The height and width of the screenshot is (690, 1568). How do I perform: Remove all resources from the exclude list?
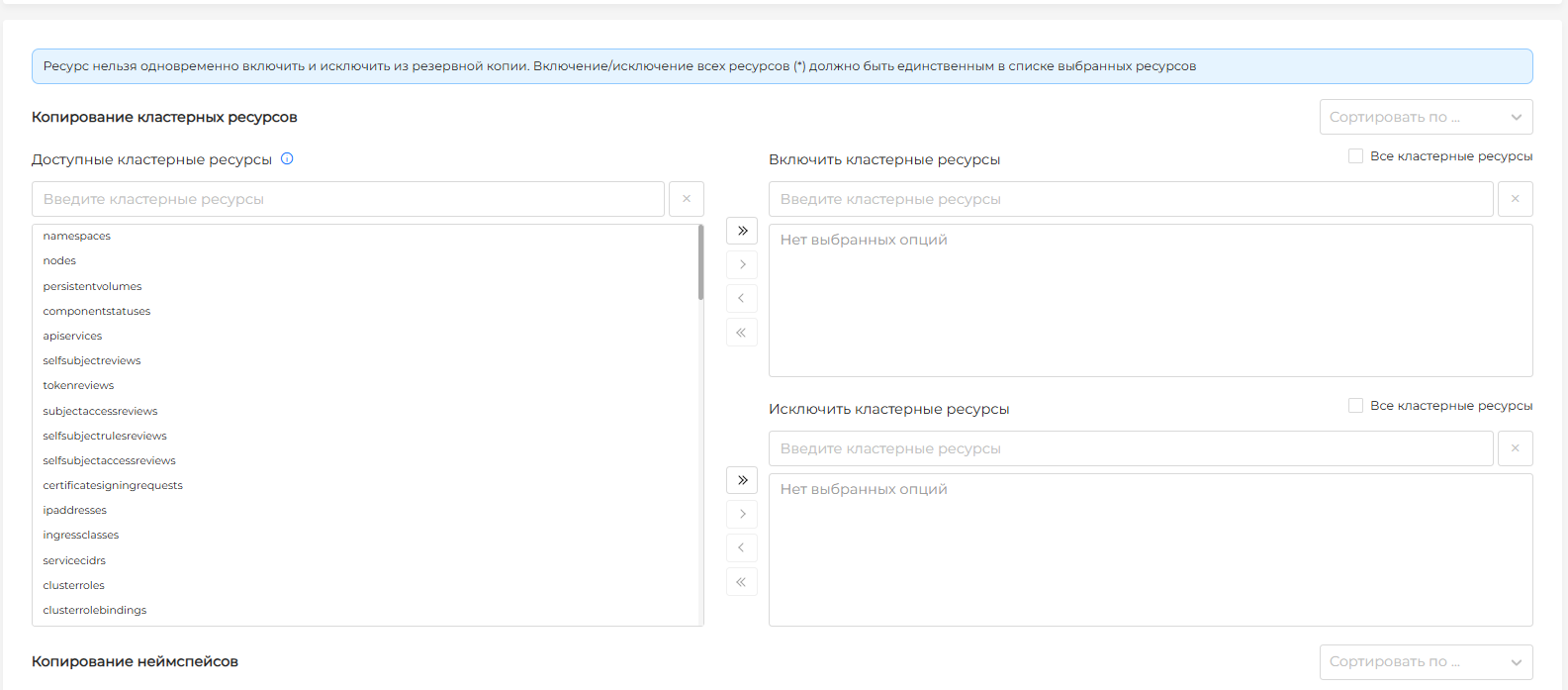tap(742, 582)
